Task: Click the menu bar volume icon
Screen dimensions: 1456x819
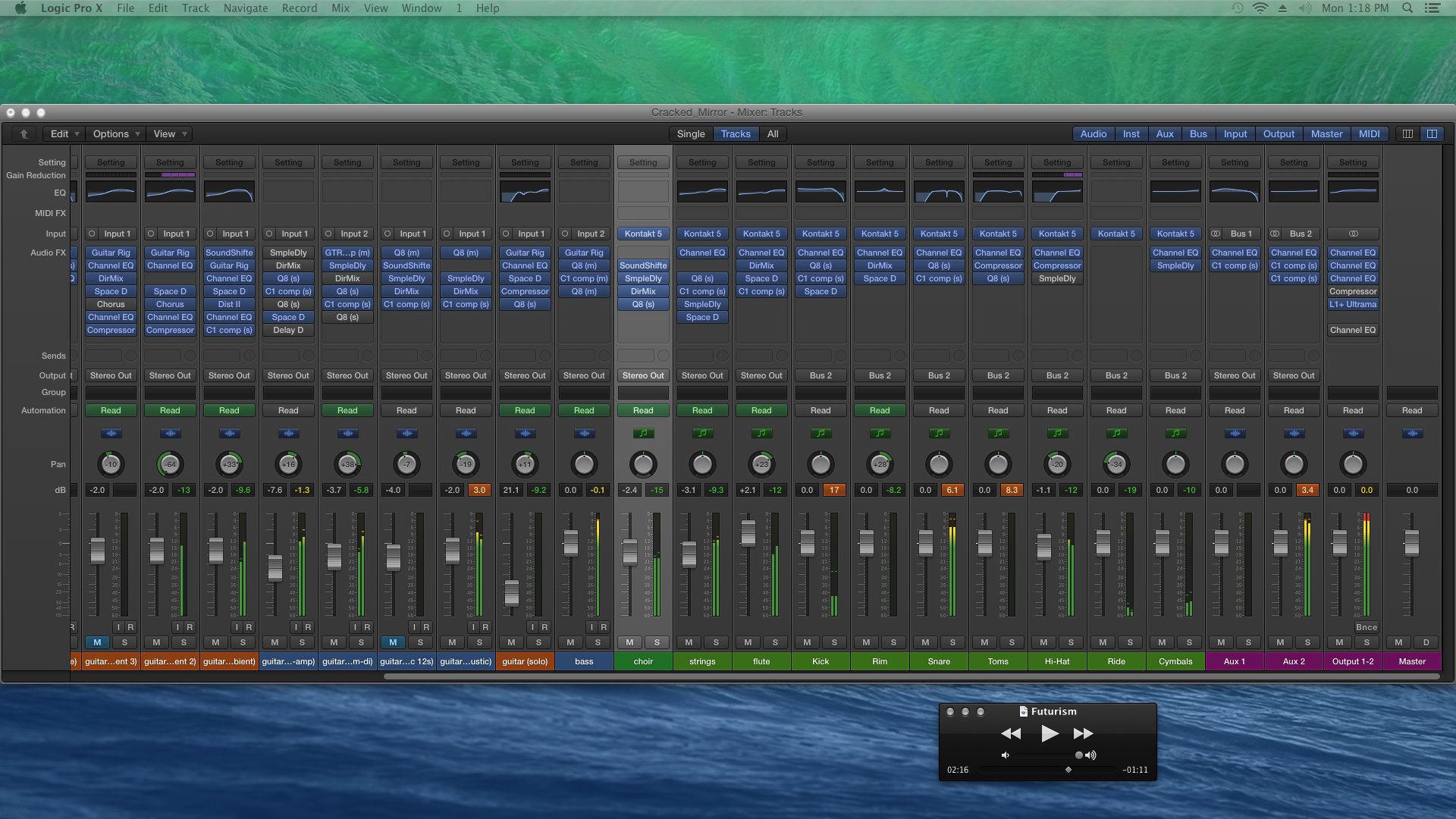Action: [1304, 8]
